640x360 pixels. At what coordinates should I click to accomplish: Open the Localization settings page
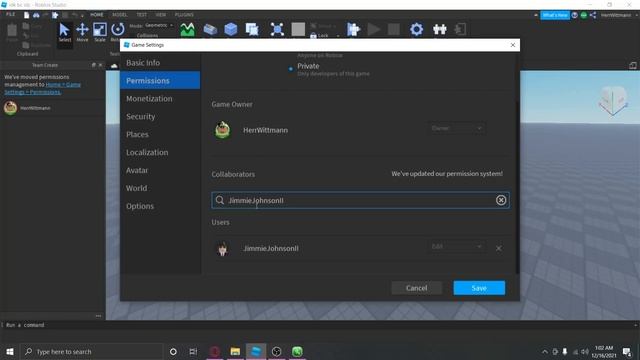(x=160, y=152)
